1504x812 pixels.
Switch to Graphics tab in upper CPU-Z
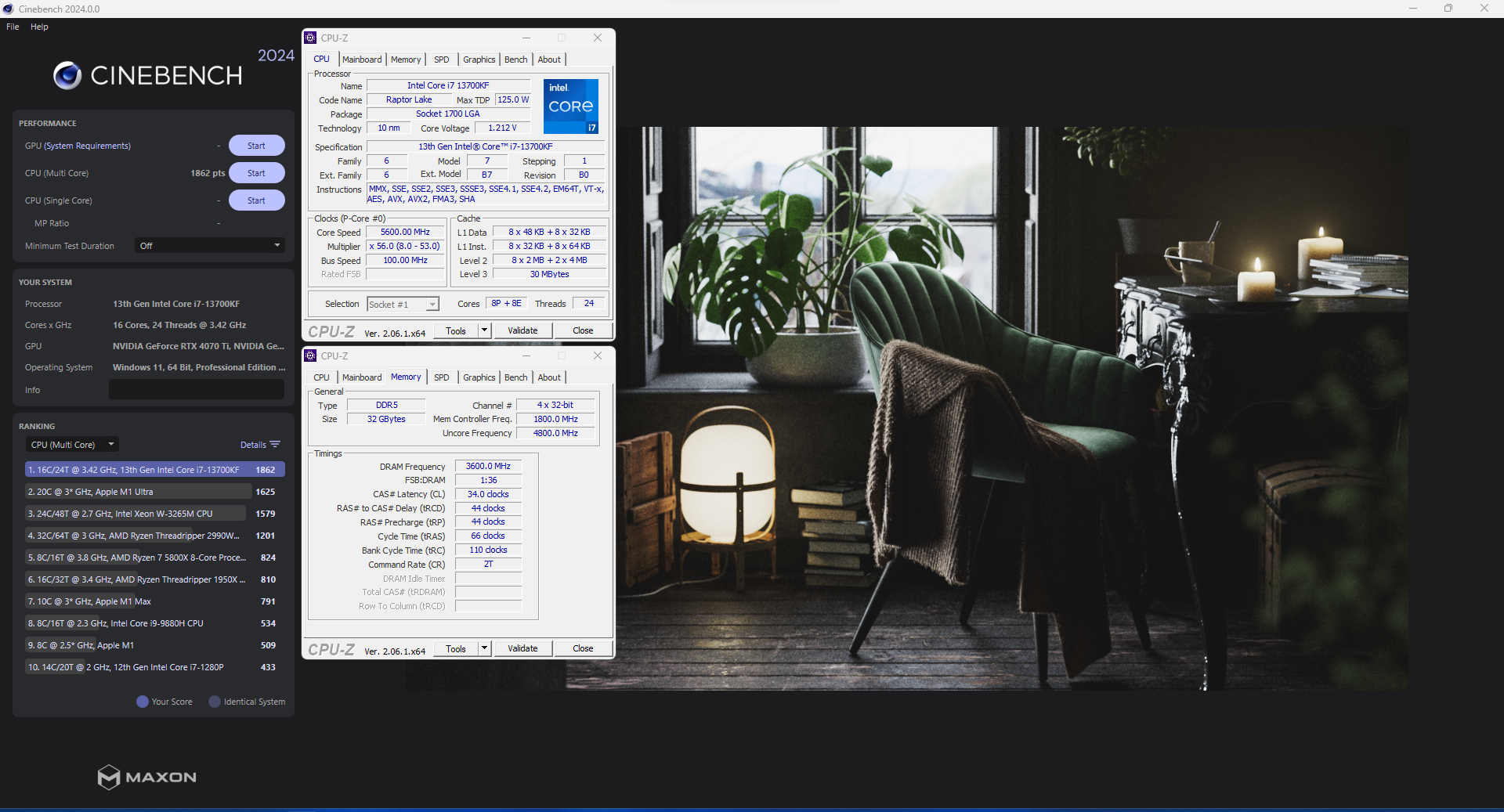[479, 60]
